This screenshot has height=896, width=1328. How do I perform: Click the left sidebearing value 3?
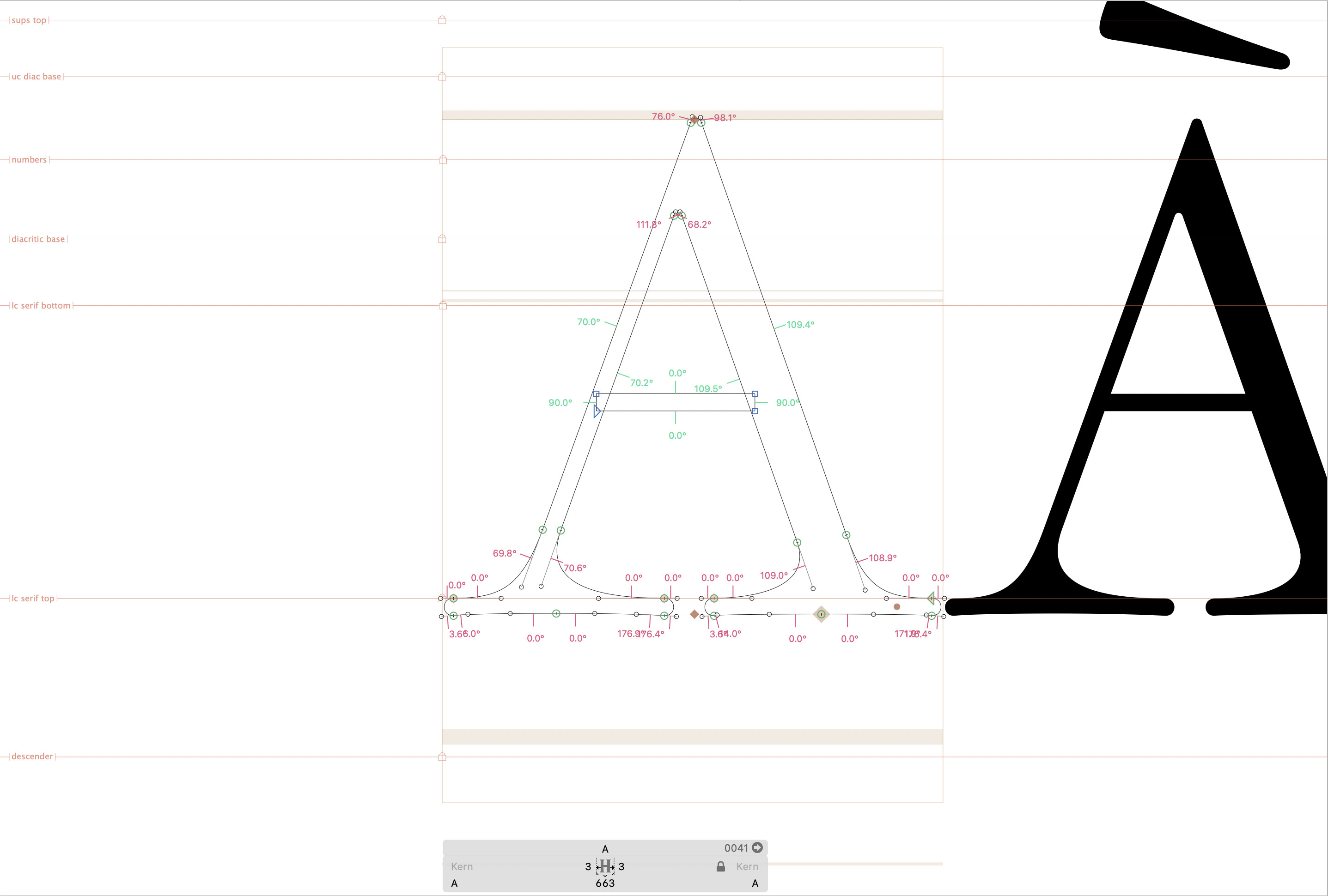(x=587, y=866)
